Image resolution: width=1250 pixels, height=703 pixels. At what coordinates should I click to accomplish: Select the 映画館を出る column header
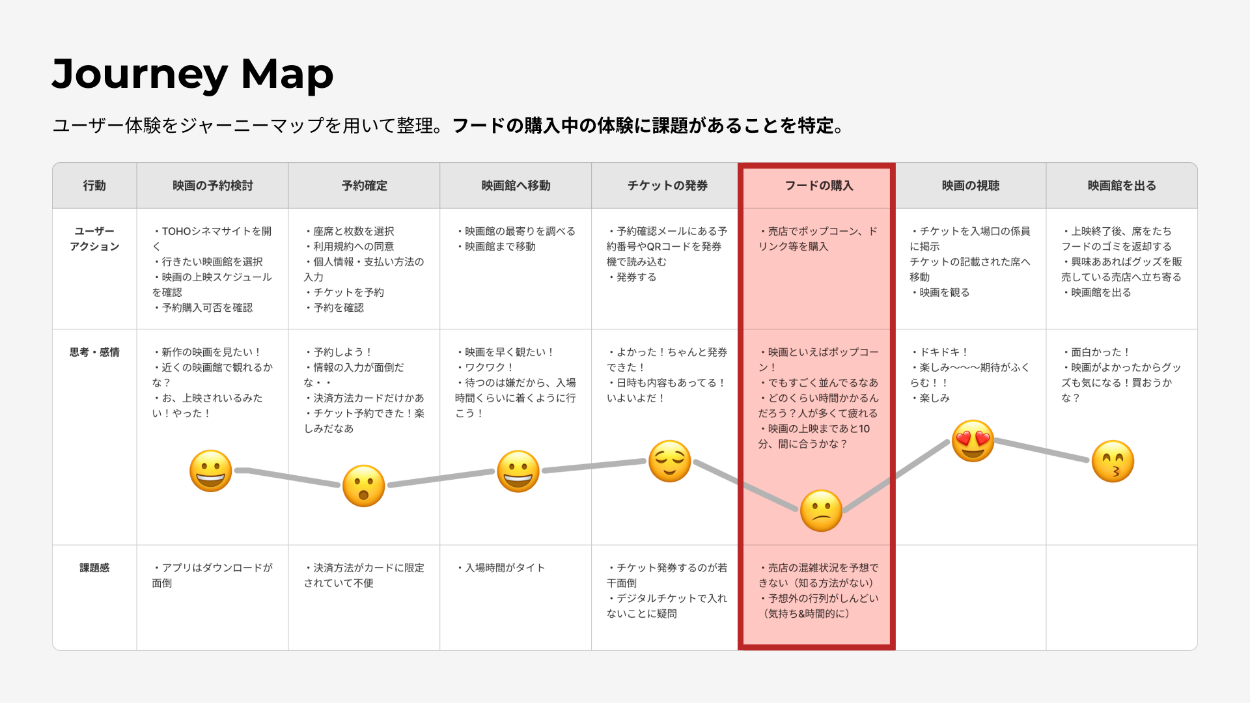pyautogui.click(x=1121, y=186)
